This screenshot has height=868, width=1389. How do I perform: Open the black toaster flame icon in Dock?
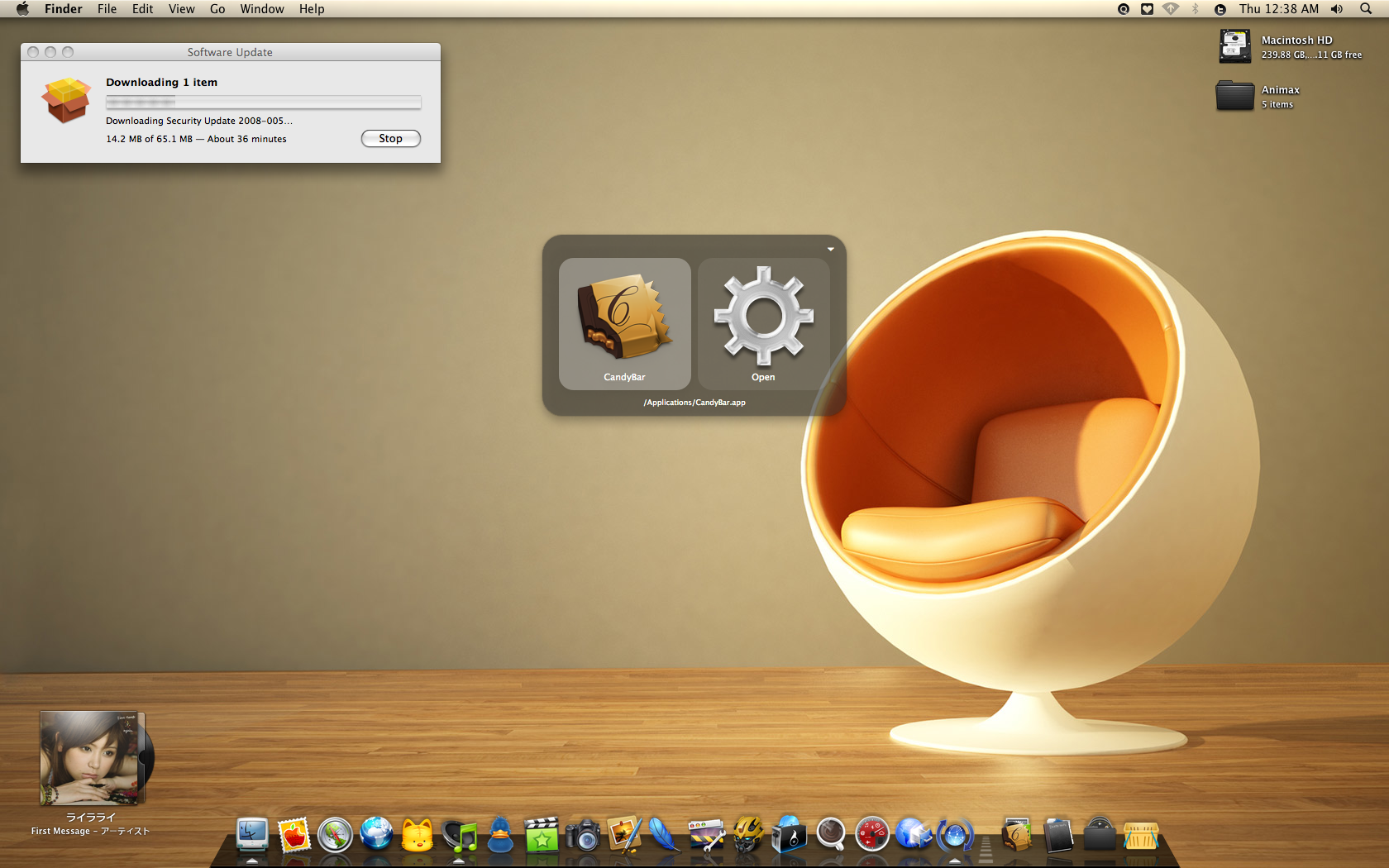789,835
